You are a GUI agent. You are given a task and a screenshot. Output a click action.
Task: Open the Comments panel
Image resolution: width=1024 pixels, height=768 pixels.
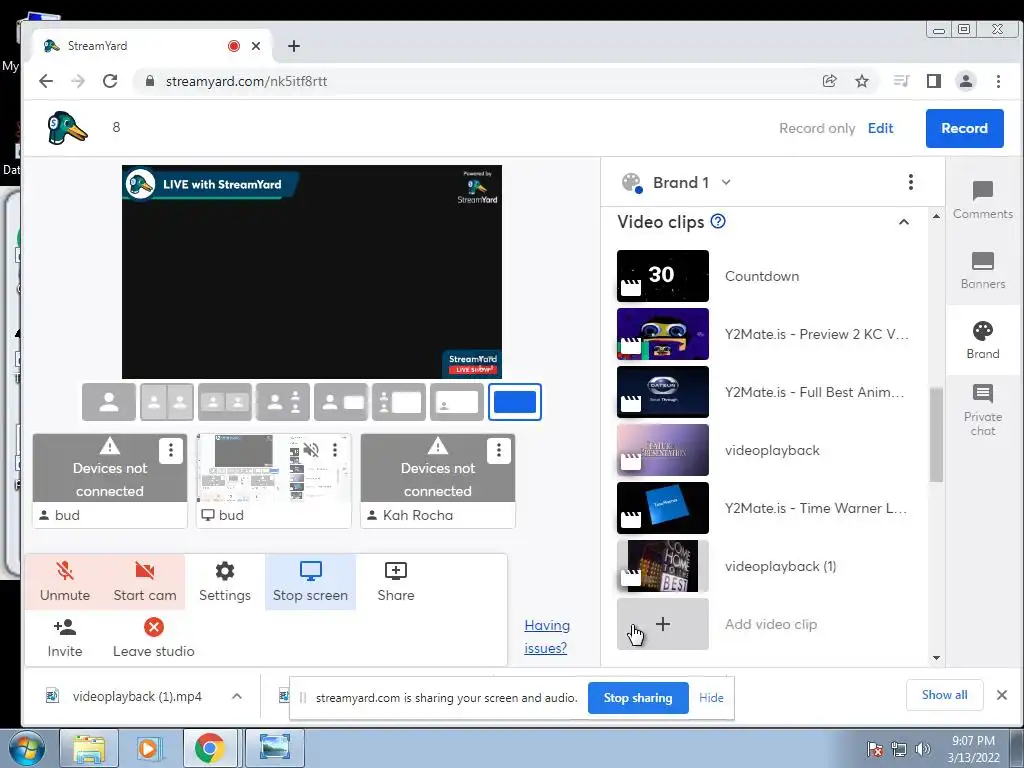click(982, 200)
